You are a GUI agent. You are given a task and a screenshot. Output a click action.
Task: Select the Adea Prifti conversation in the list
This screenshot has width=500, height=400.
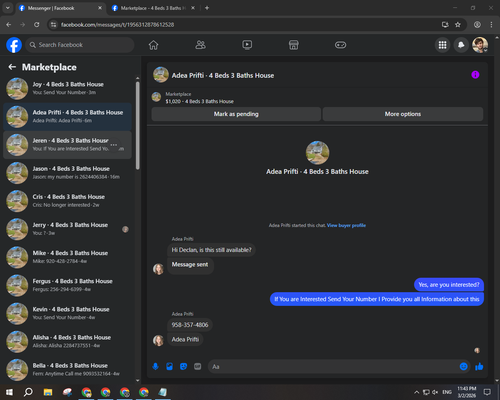pos(67,116)
